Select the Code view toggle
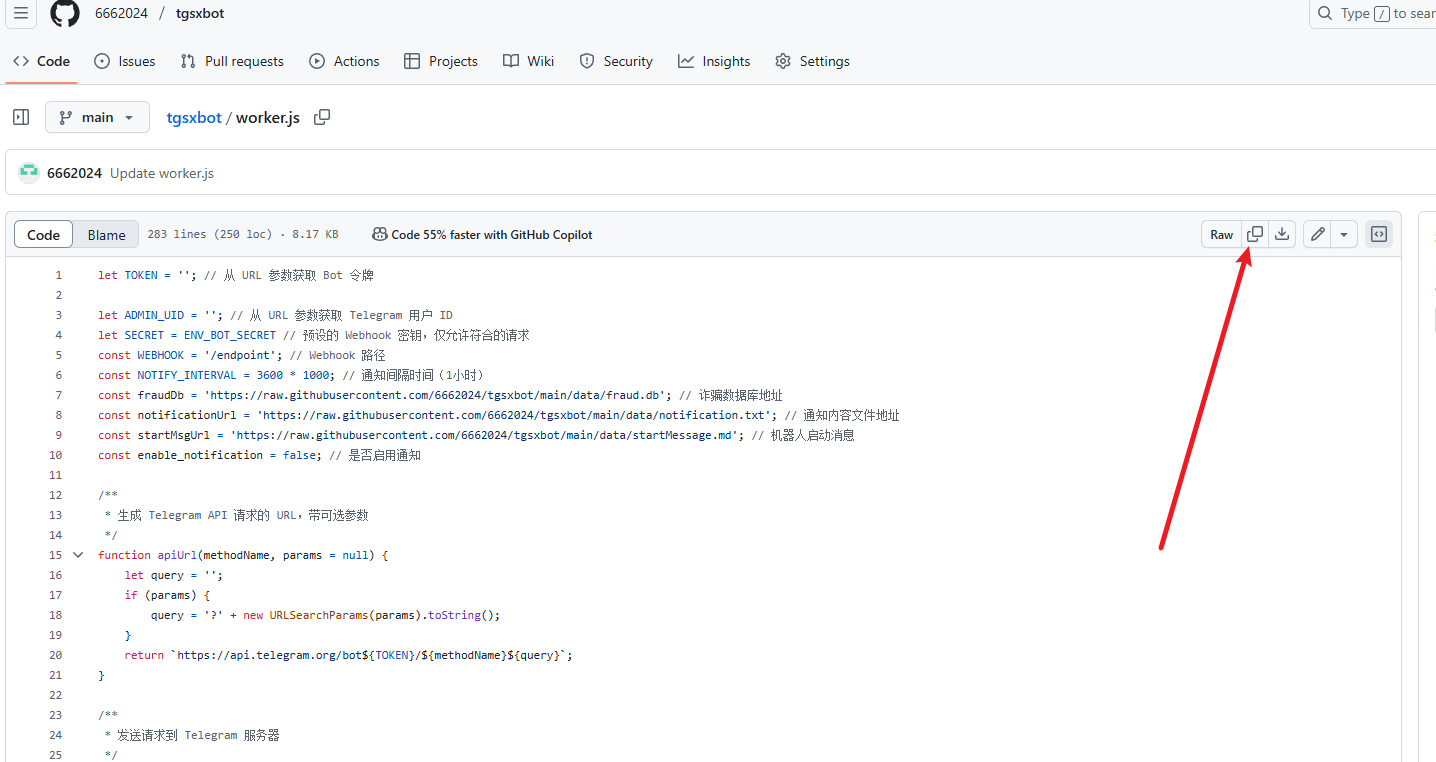Image resolution: width=1436 pixels, height=762 pixels. (44, 235)
